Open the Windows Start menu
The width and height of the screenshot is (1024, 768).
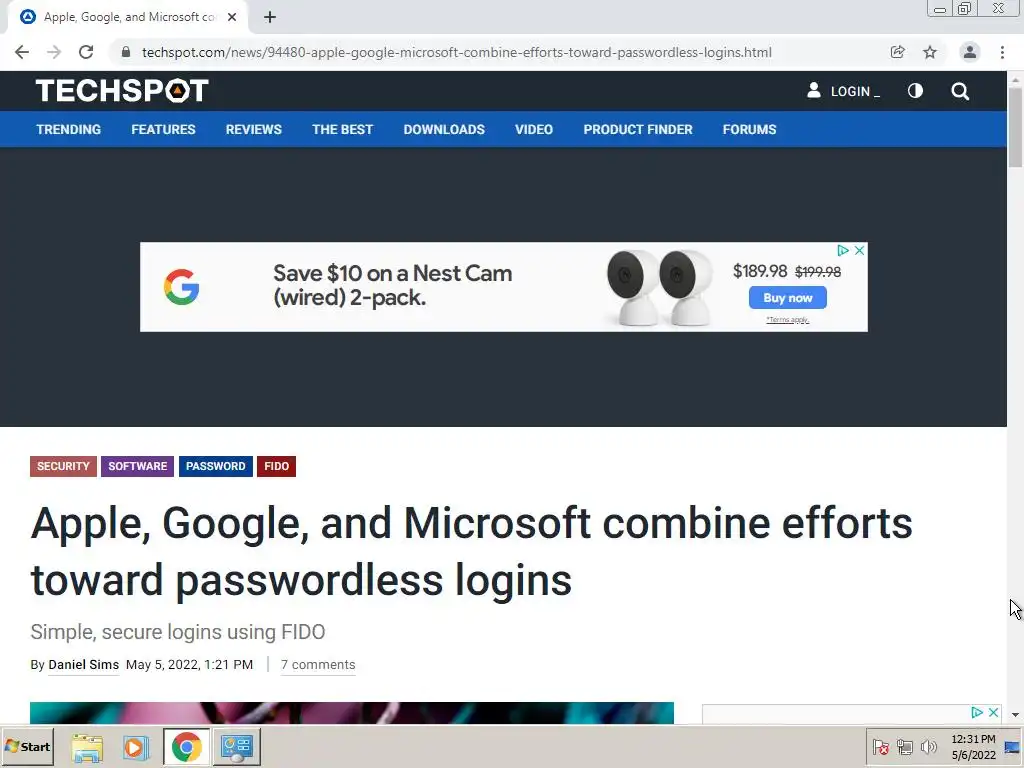coord(27,746)
